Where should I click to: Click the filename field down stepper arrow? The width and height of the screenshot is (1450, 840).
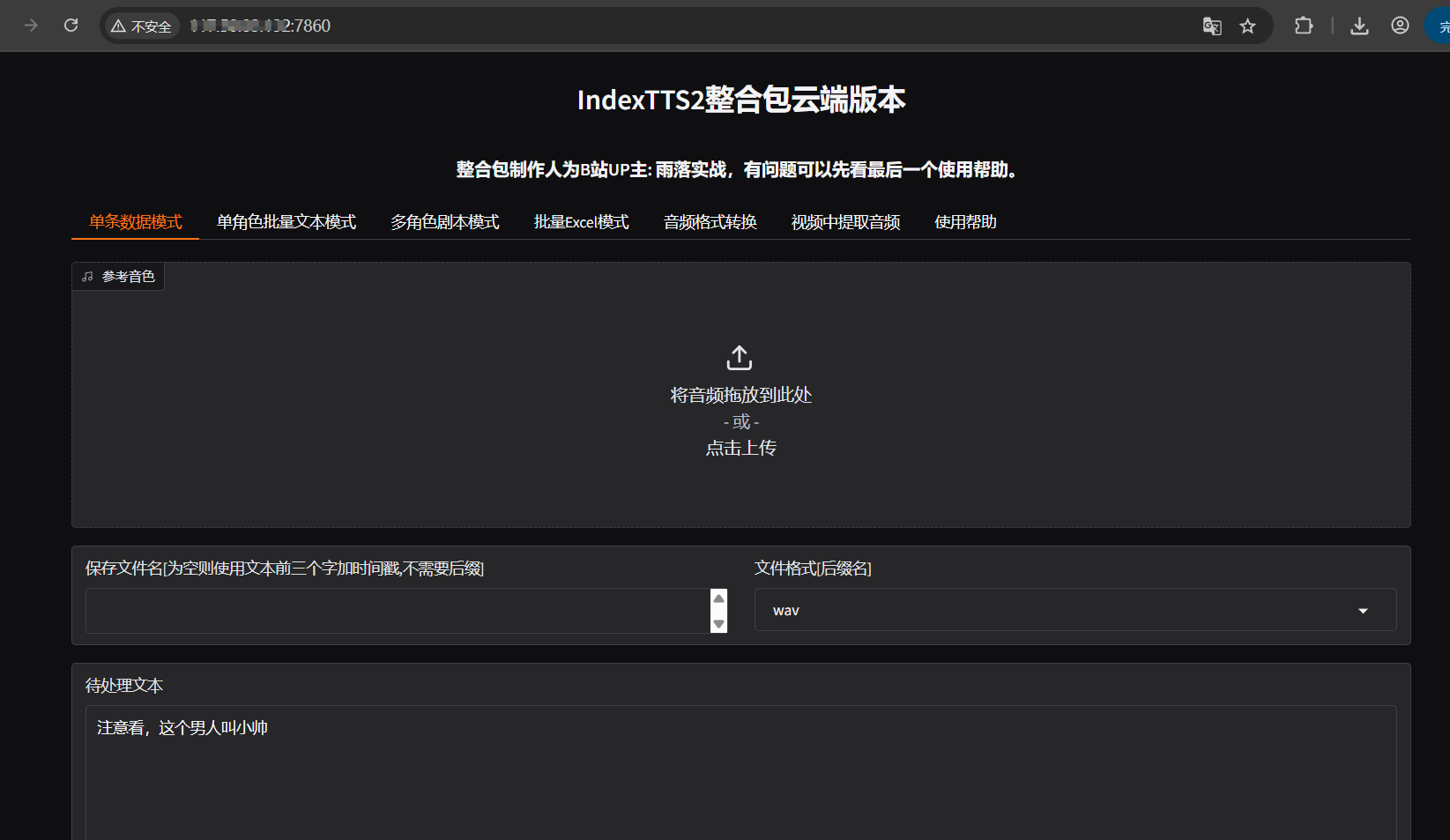(718, 624)
